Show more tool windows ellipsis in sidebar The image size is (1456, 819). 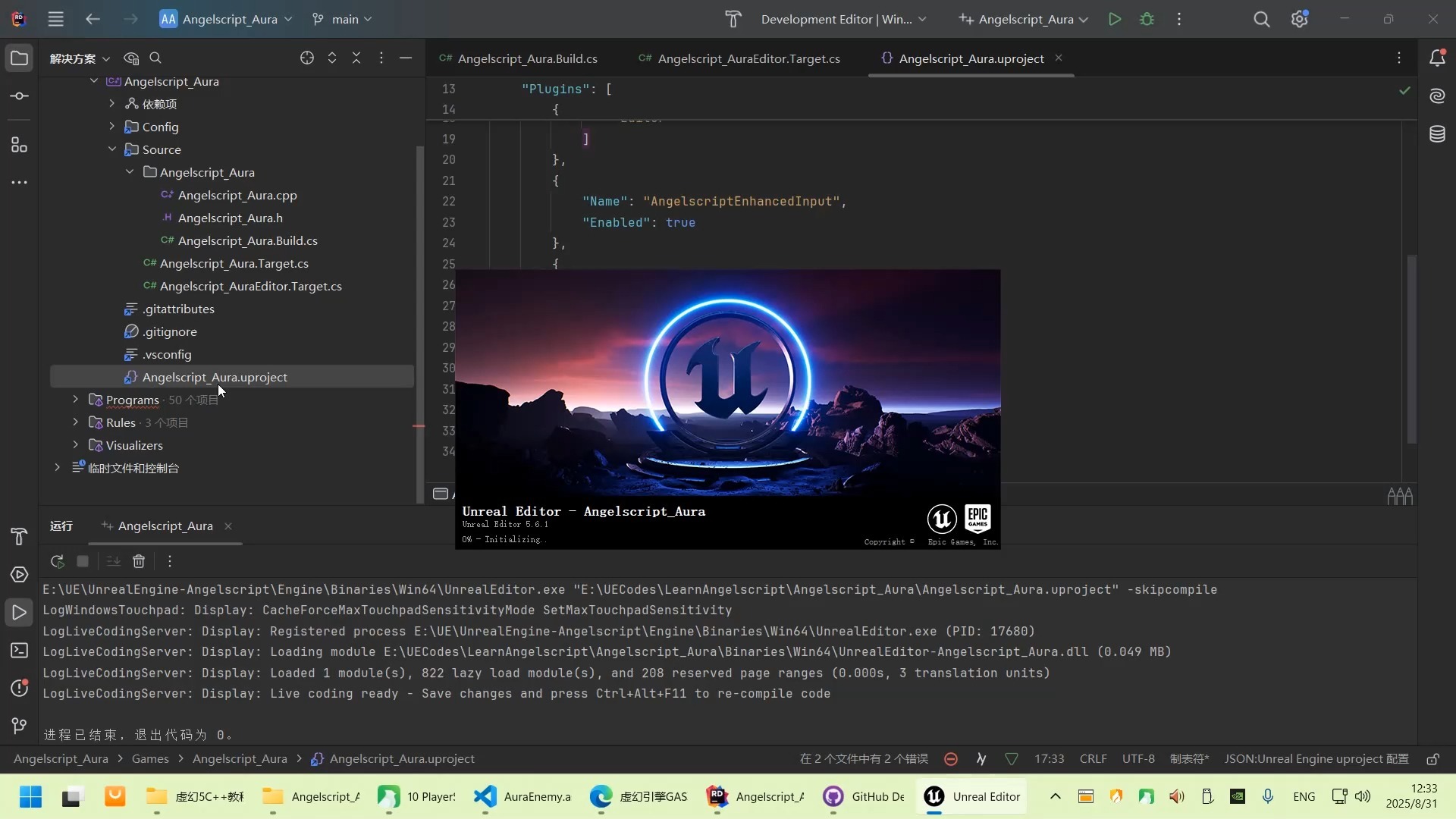(19, 182)
